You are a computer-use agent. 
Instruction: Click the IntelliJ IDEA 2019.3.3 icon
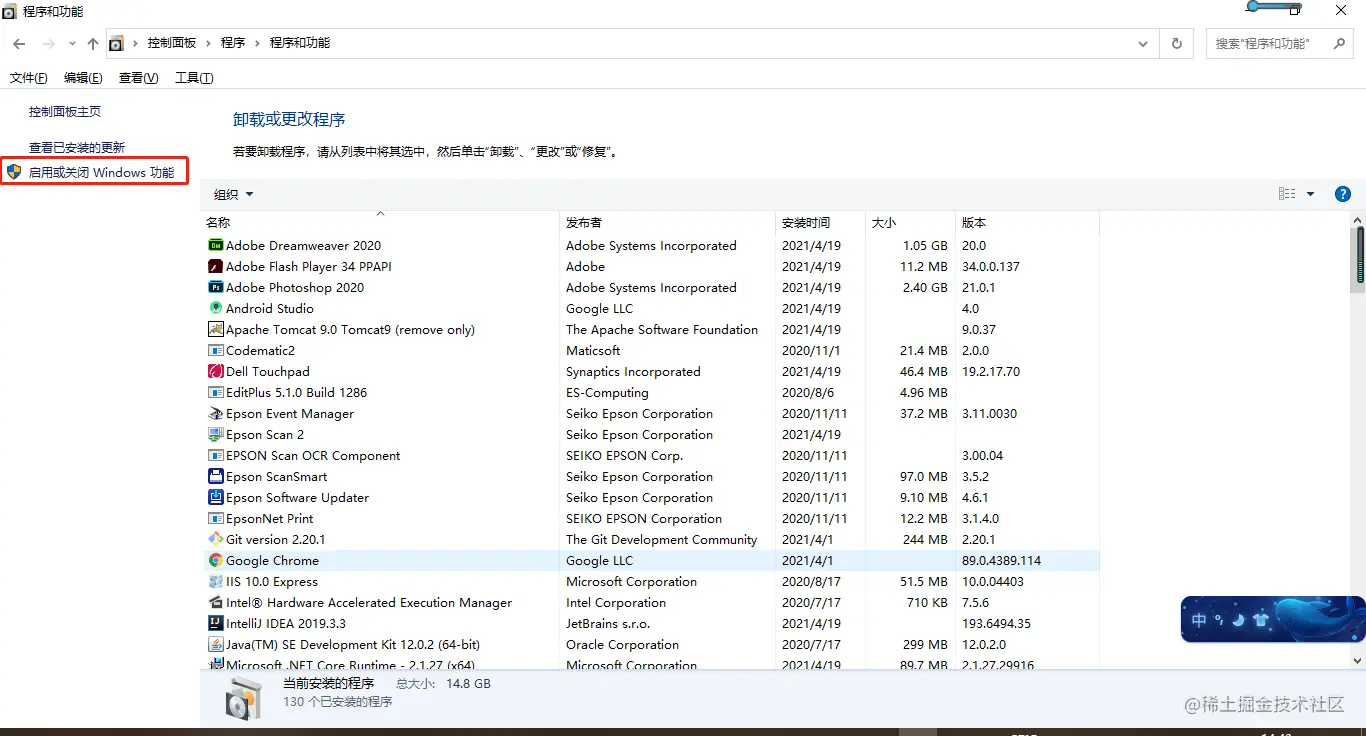[x=215, y=623]
